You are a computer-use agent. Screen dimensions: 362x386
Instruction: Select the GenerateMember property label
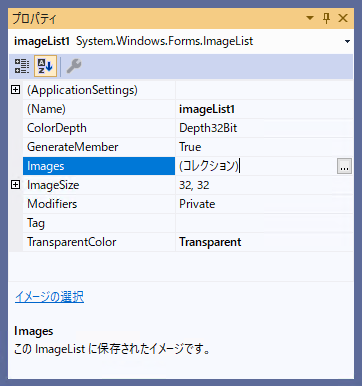click(99, 147)
